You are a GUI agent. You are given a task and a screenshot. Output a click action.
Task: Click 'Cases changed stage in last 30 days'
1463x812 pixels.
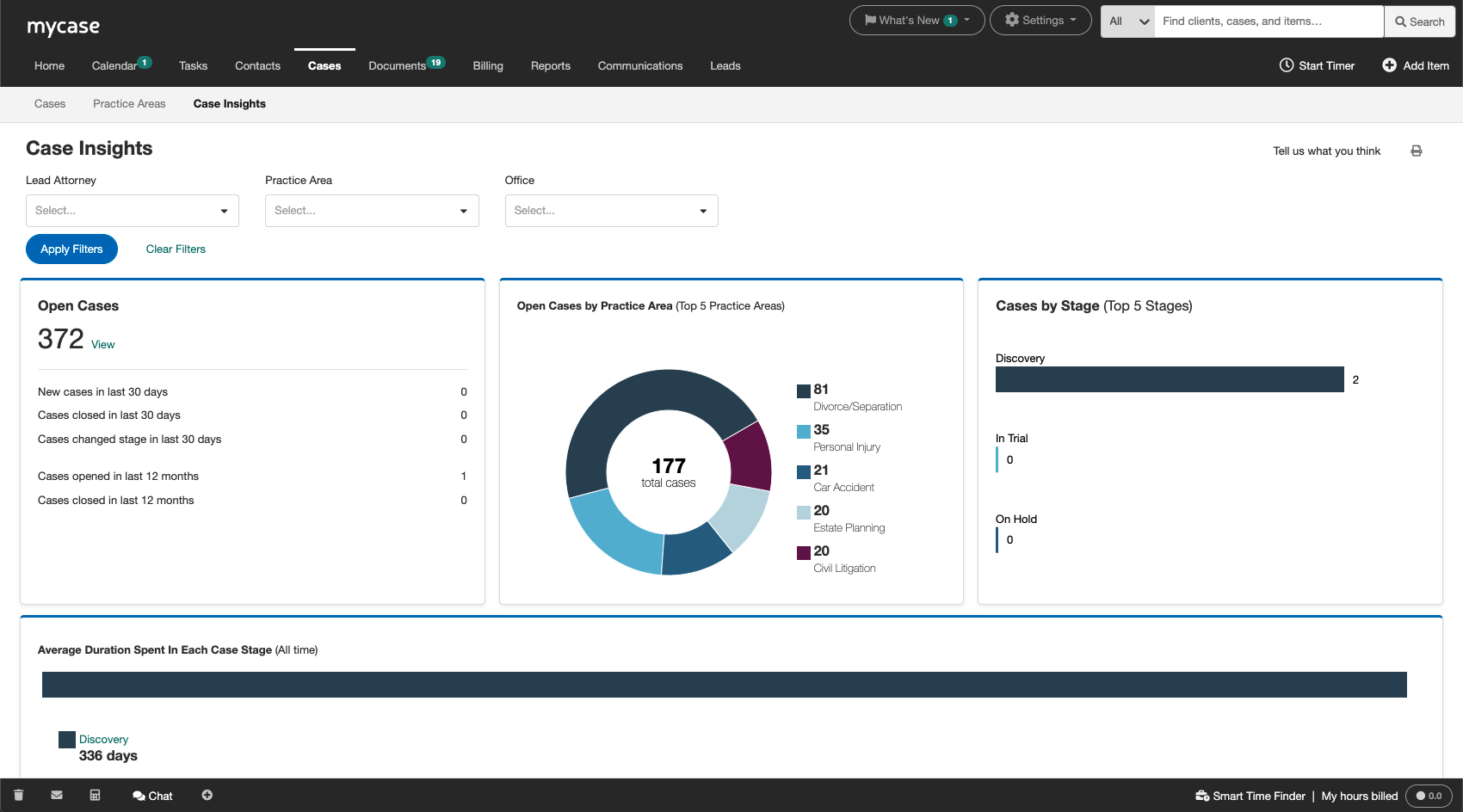252,440
